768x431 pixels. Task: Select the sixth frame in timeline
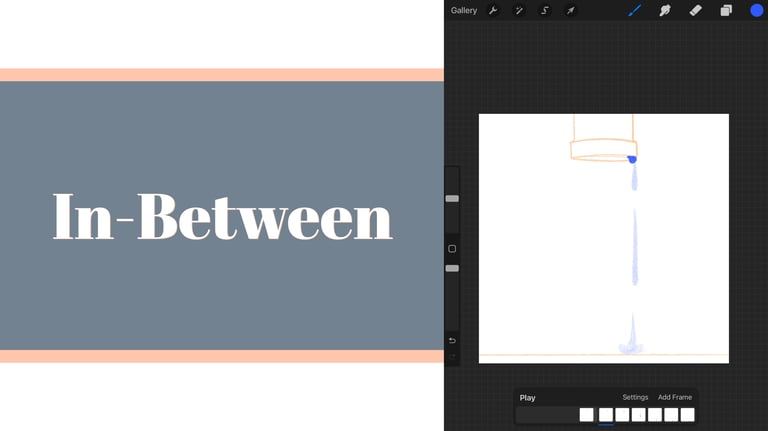point(671,415)
